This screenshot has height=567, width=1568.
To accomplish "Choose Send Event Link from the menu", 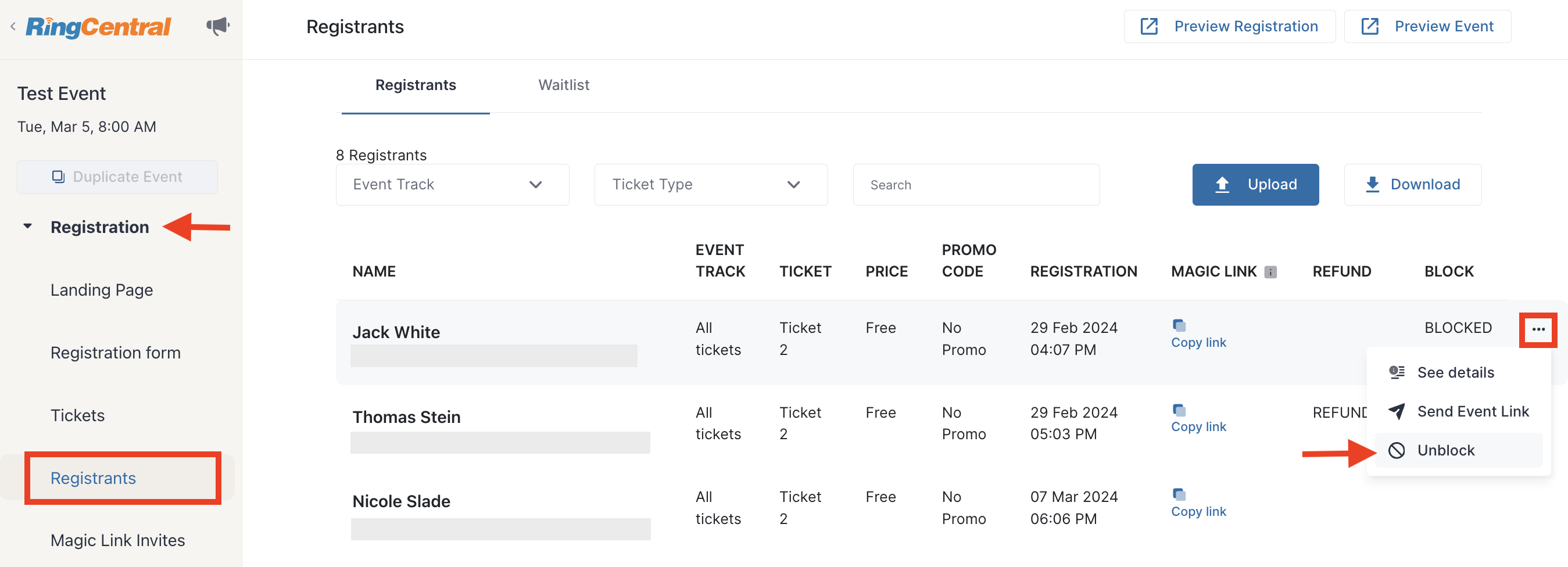I will (x=1458, y=411).
